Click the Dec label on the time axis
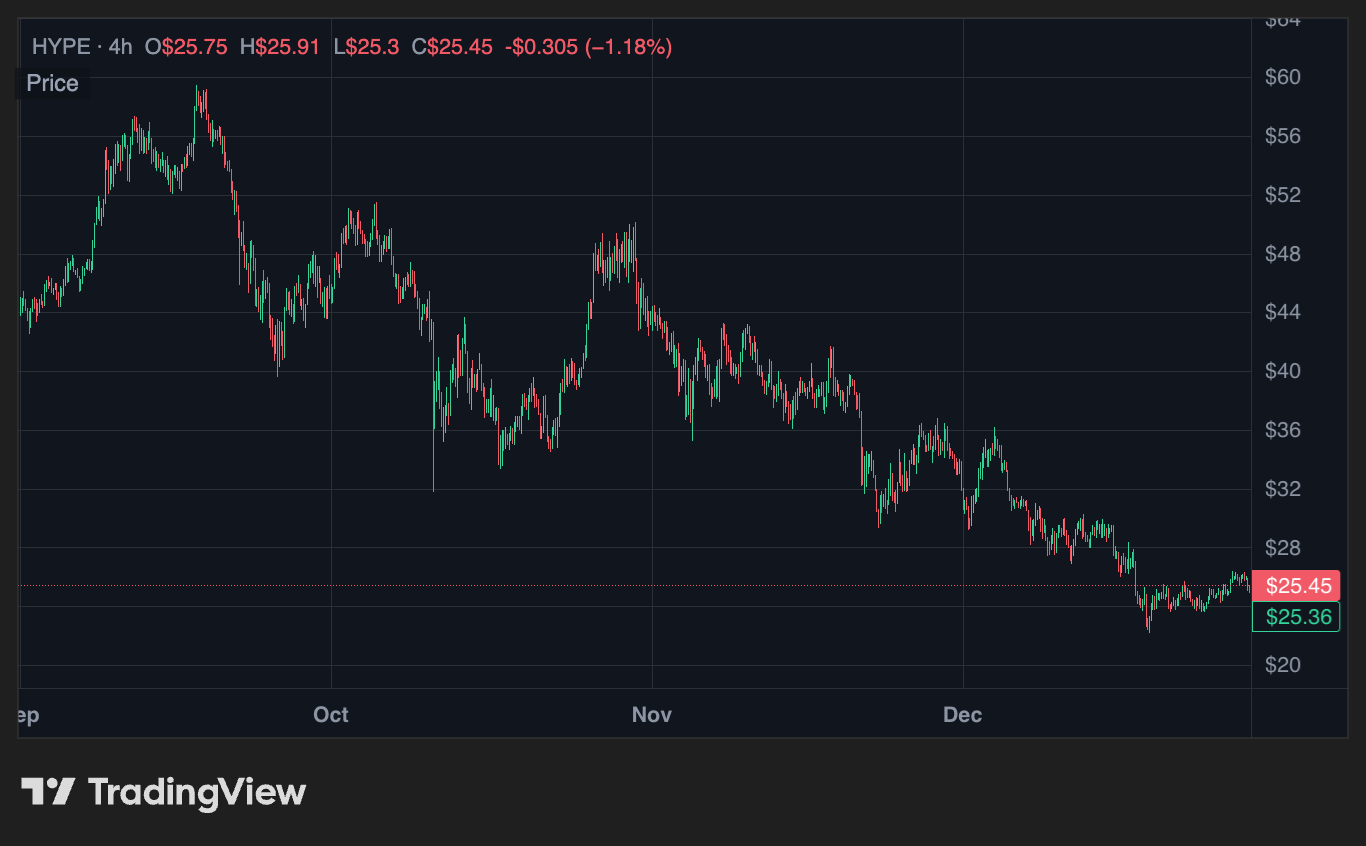 pos(963,715)
